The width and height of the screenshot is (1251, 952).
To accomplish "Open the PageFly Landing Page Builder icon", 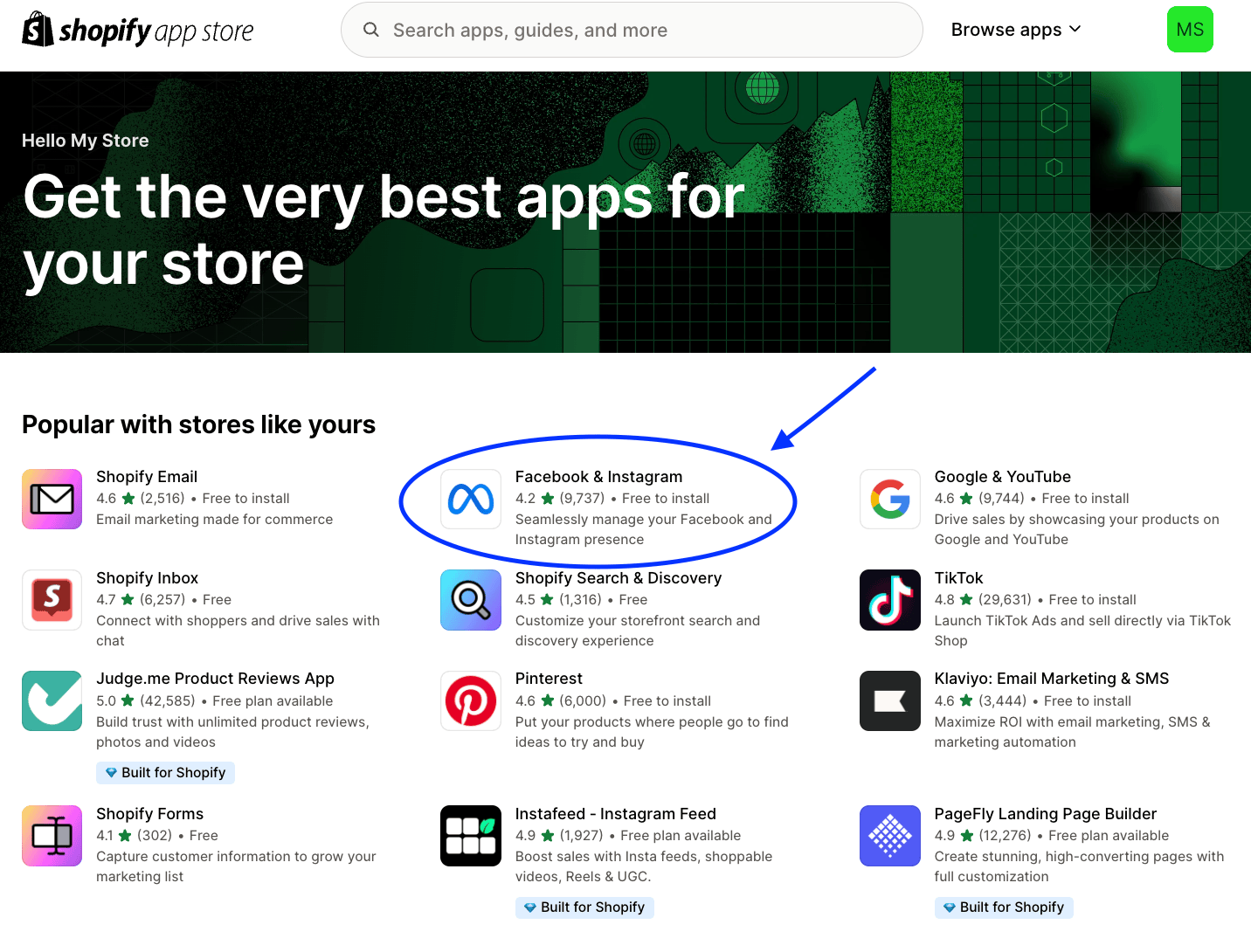I will point(890,836).
